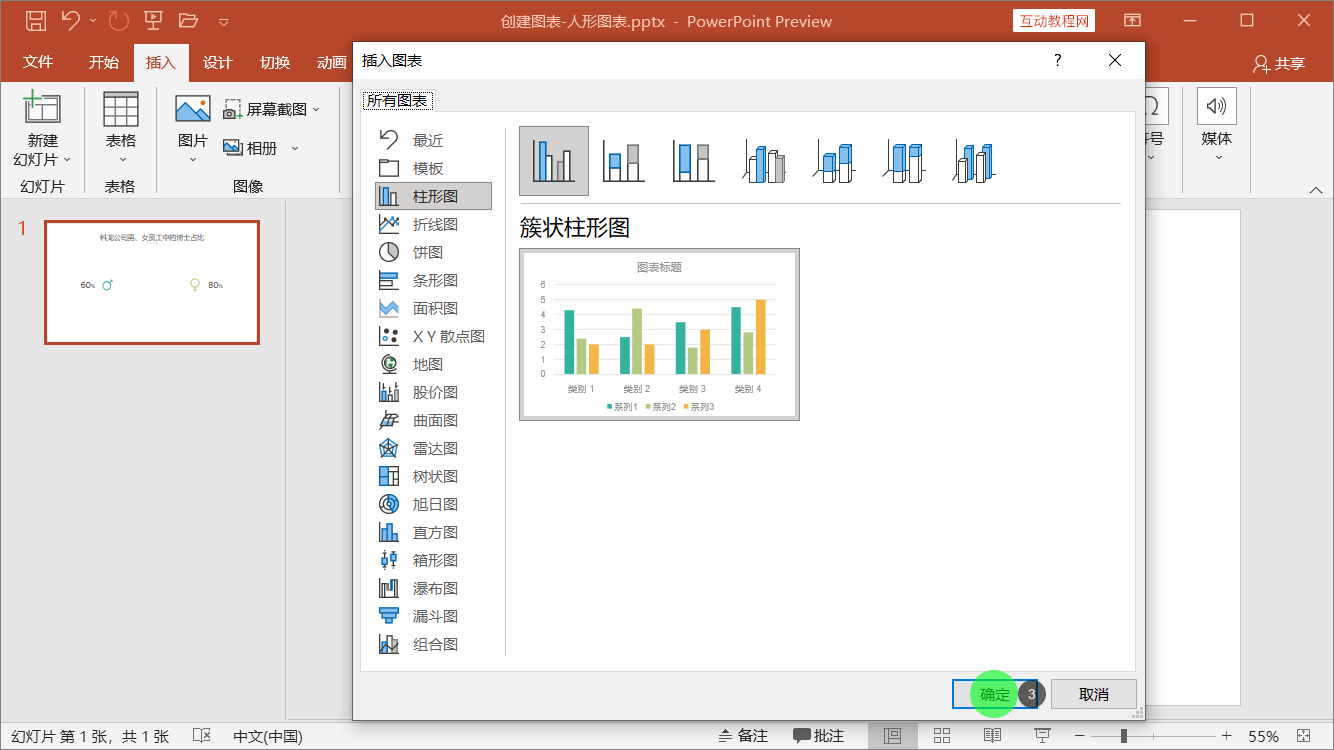
Task: Choose 最近 in chart type list
Action: (433, 140)
